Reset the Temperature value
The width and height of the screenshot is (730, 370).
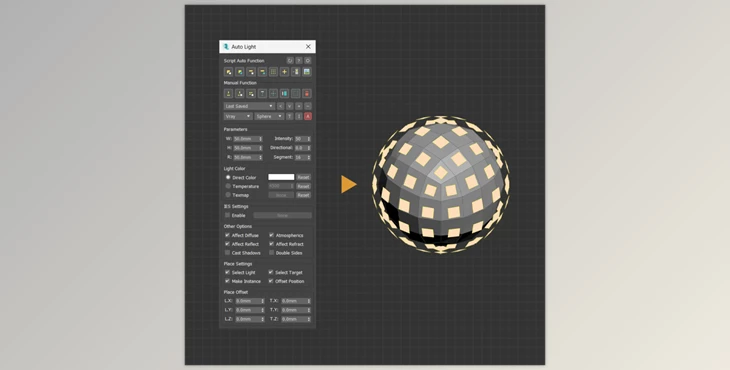click(x=303, y=186)
